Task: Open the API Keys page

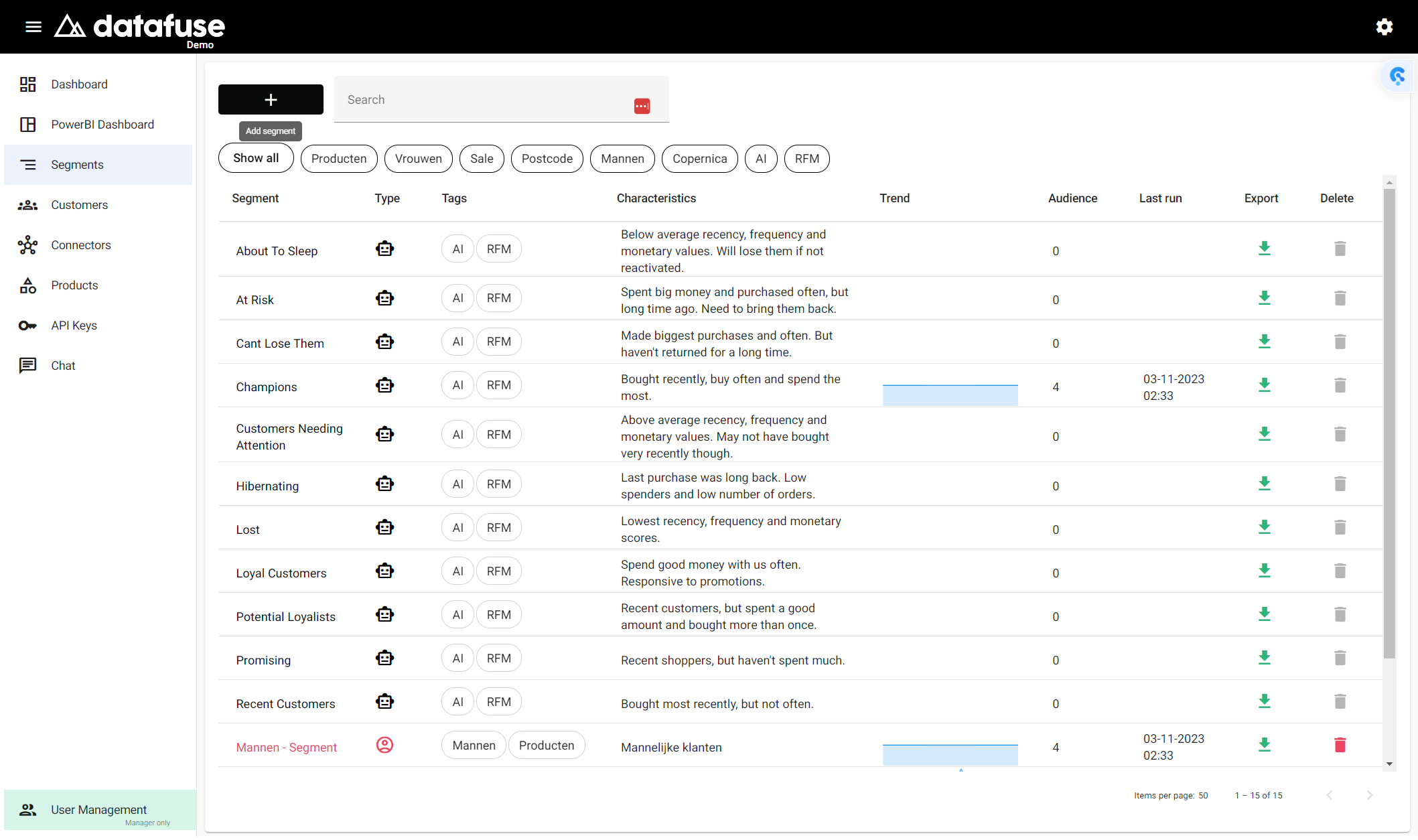Action: click(98, 326)
